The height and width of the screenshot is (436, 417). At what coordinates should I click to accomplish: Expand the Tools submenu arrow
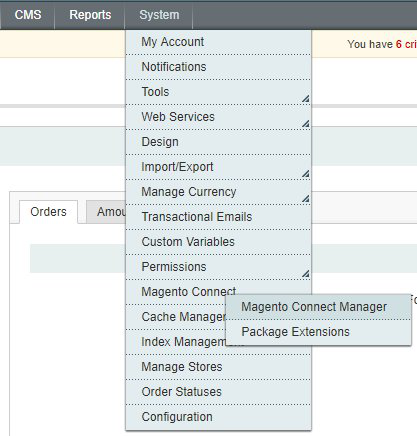[x=305, y=99]
